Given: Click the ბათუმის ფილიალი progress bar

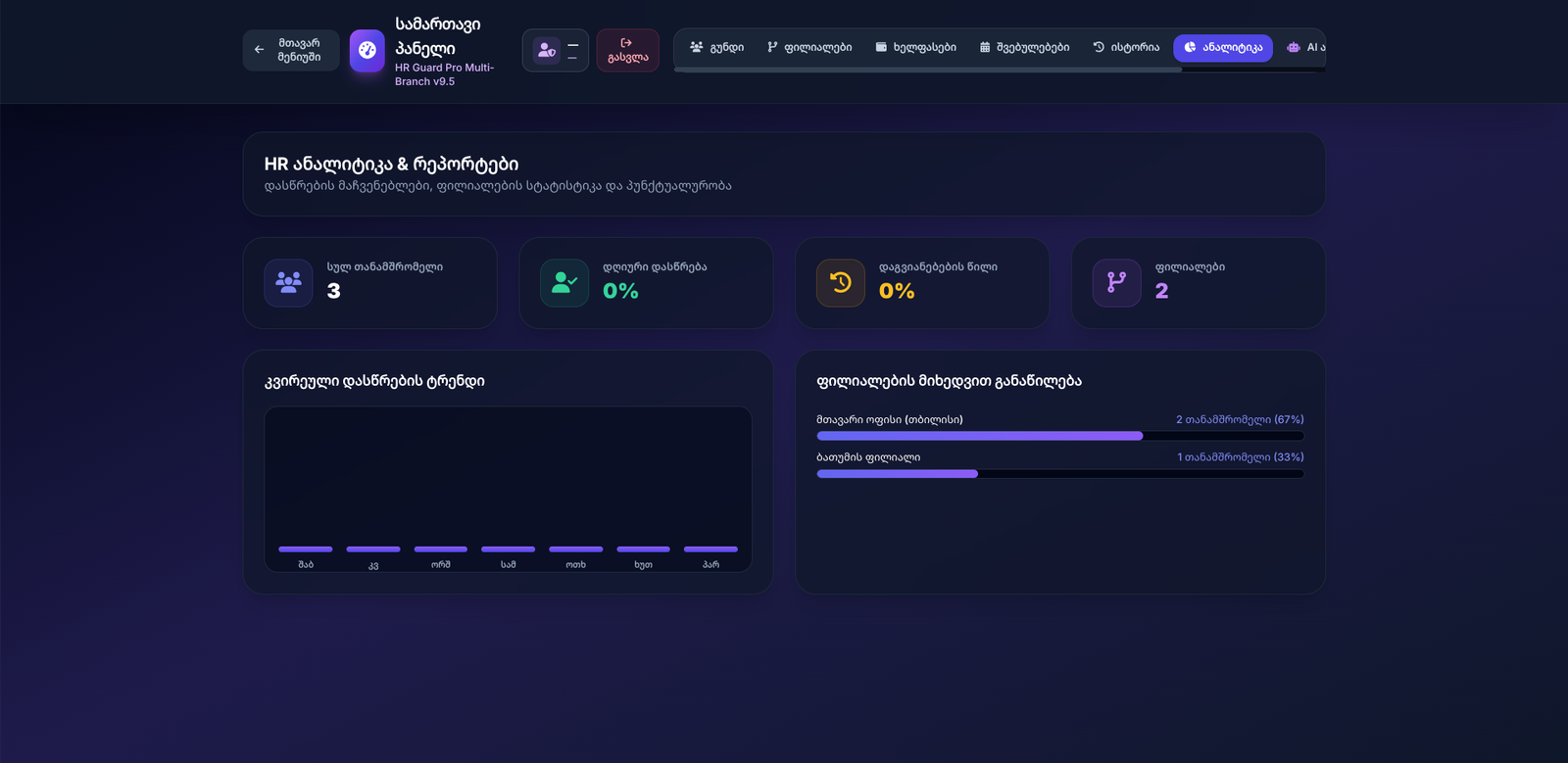Looking at the screenshot, I should point(1060,474).
